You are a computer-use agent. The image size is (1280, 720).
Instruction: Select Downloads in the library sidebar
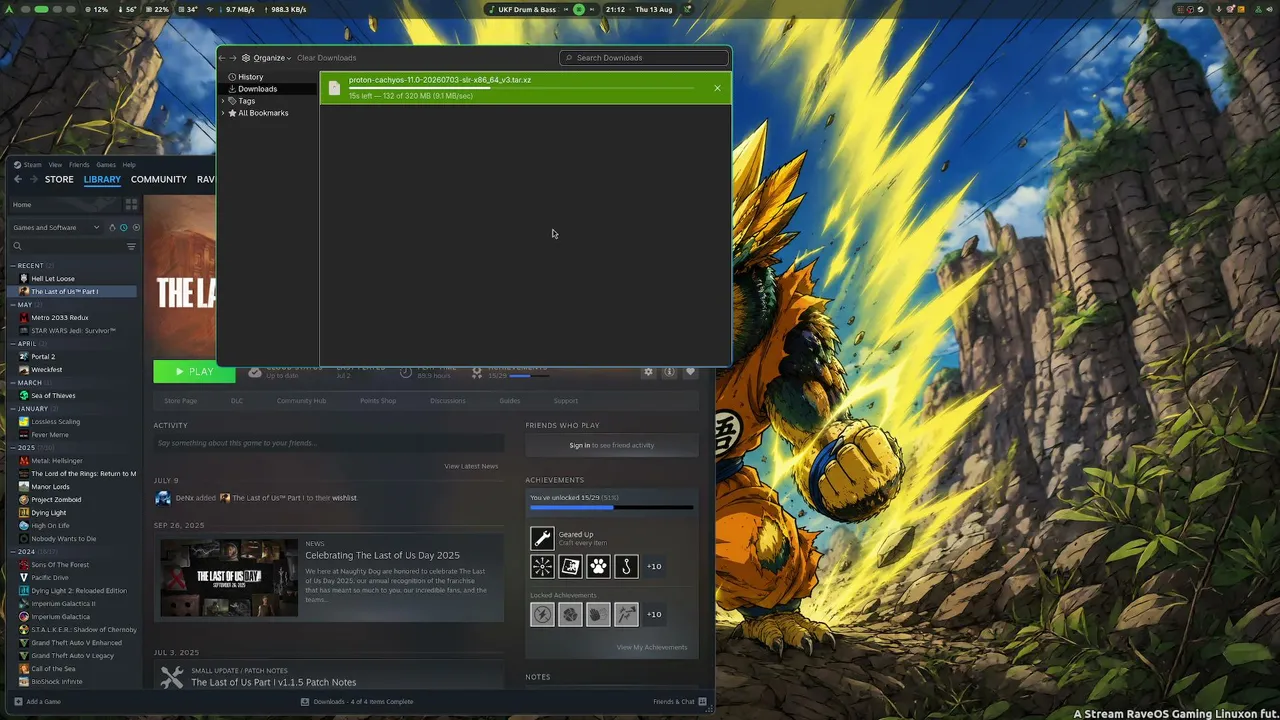[257, 89]
